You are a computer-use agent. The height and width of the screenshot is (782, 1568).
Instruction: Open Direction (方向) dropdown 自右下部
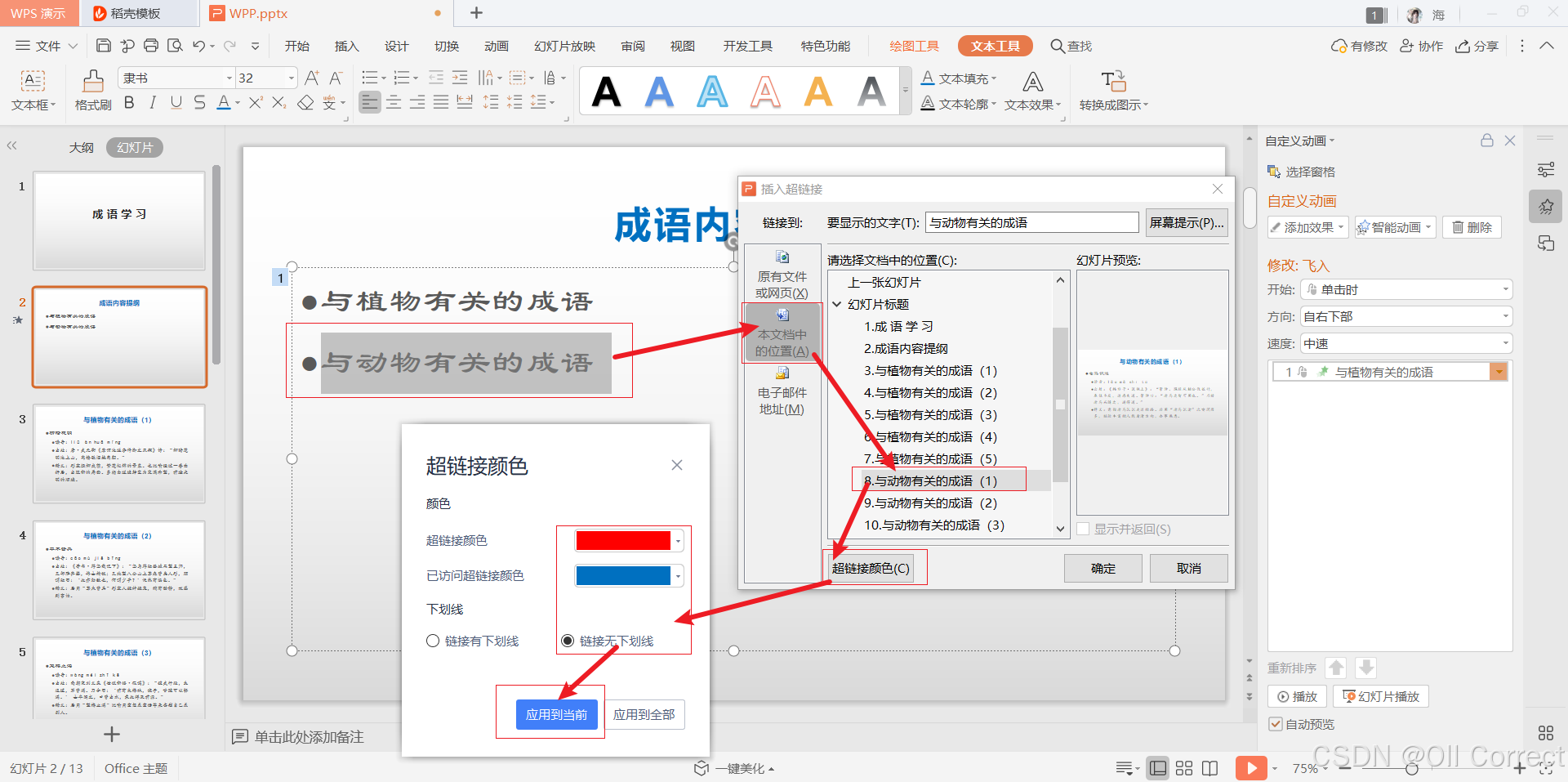tap(1406, 316)
